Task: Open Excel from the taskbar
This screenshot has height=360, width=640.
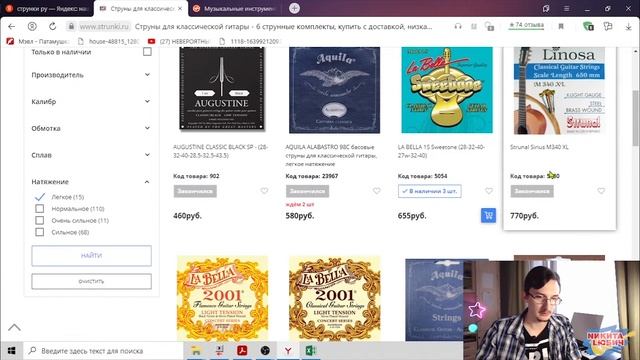Action: click(310, 351)
